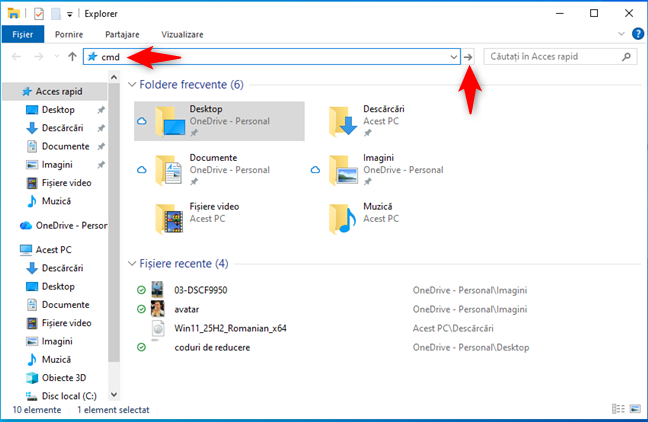Click the Properties quick access toolbar icon
The height and width of the screenshot is (422, 648).
point(38,14)
